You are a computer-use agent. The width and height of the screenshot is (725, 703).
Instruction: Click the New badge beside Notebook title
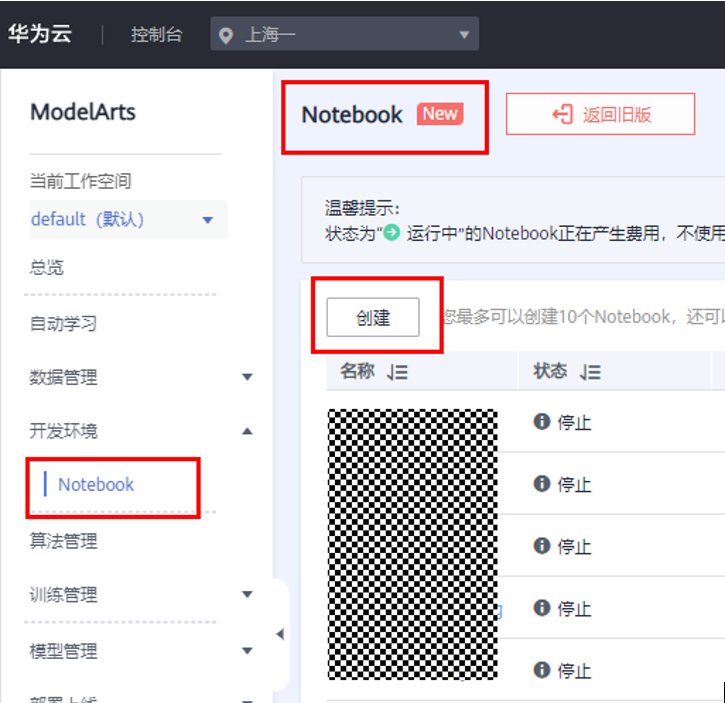click(440, 114)
